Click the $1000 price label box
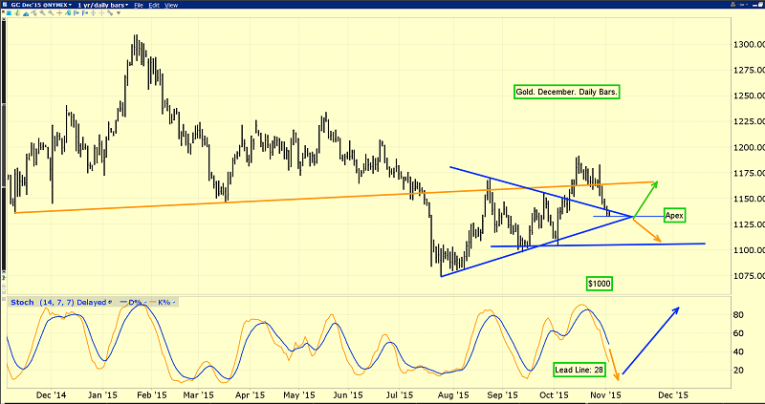Screen dimensions: 765x404 (x=599, y=284)
